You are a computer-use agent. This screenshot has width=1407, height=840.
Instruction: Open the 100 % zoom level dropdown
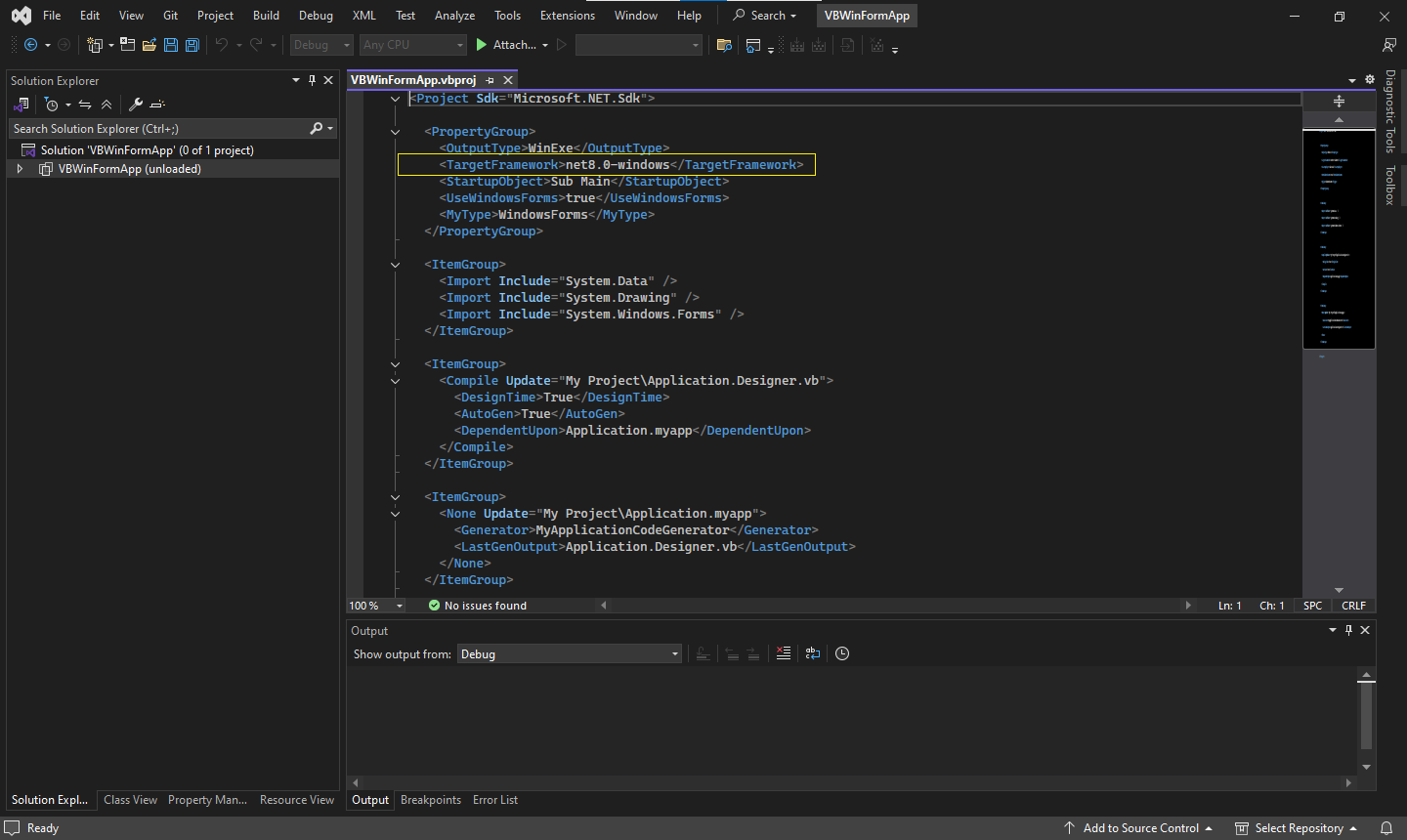pyautogui.click(x=399, y=606)
